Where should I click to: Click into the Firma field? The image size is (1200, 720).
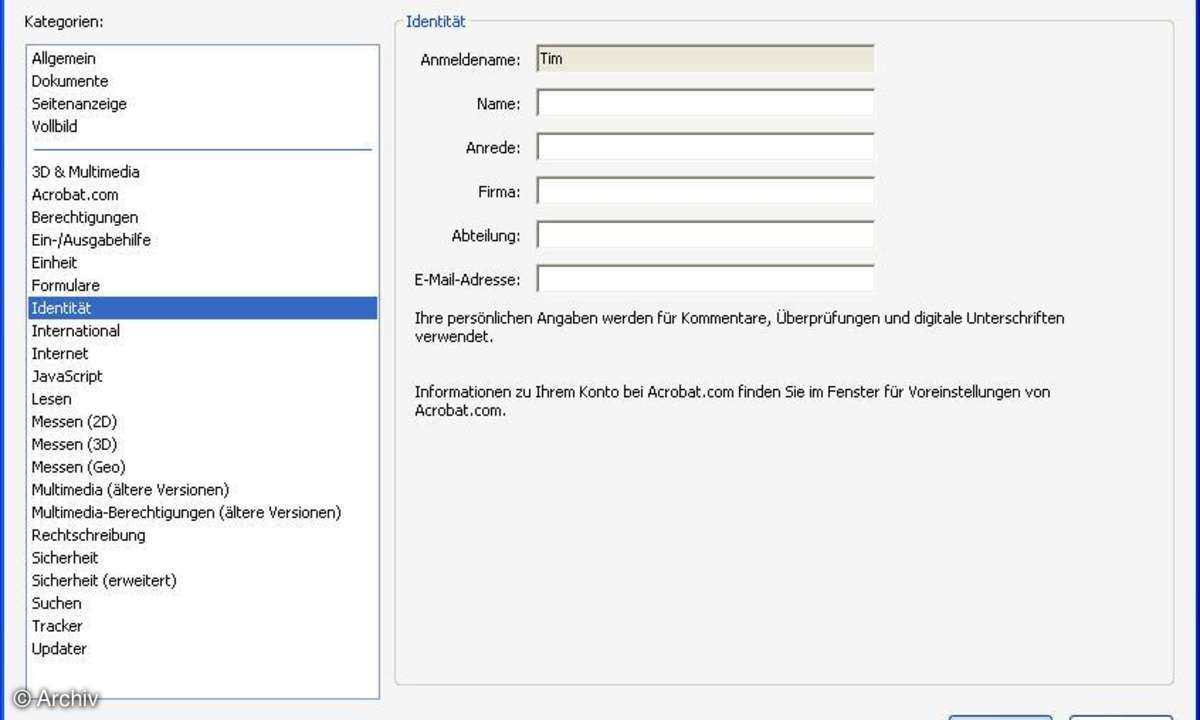pos(705,191)
